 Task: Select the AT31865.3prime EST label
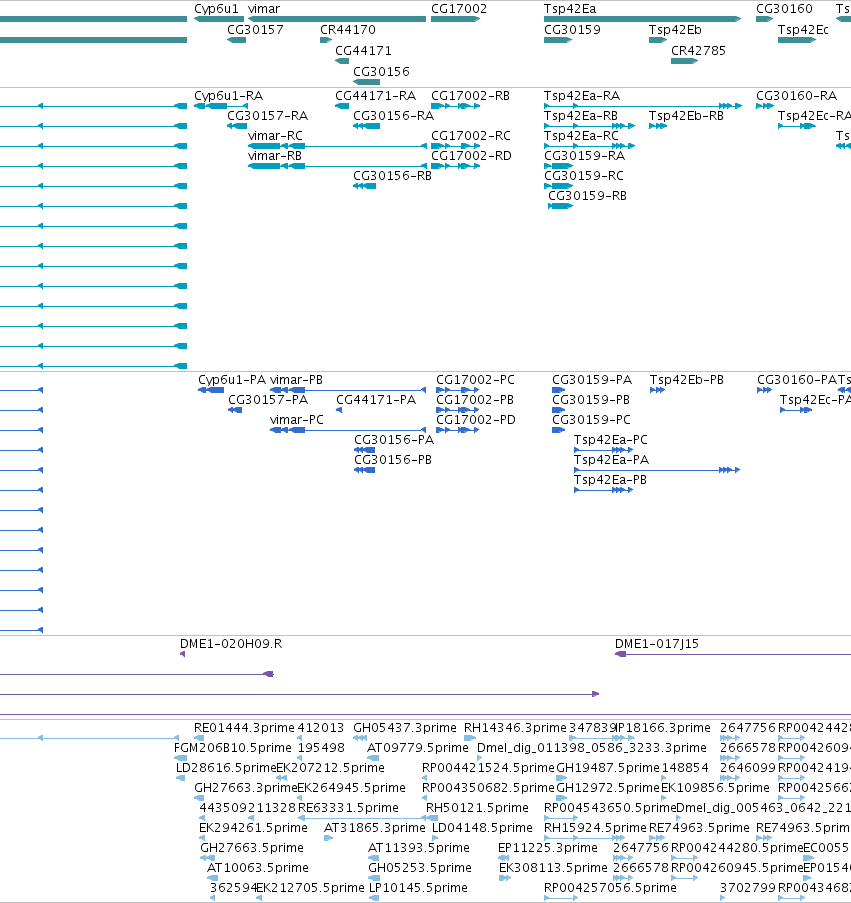(x=375, y=829)
